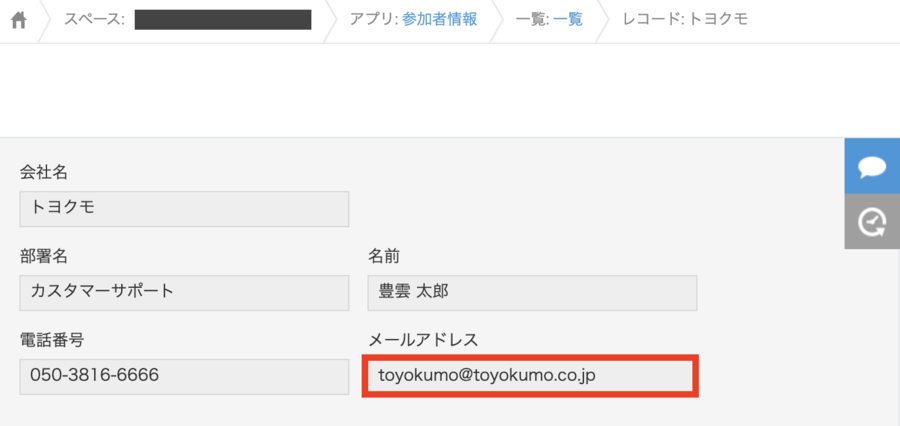Select the レコード: トヨクモ breadcrumb text

coord(685,20)
